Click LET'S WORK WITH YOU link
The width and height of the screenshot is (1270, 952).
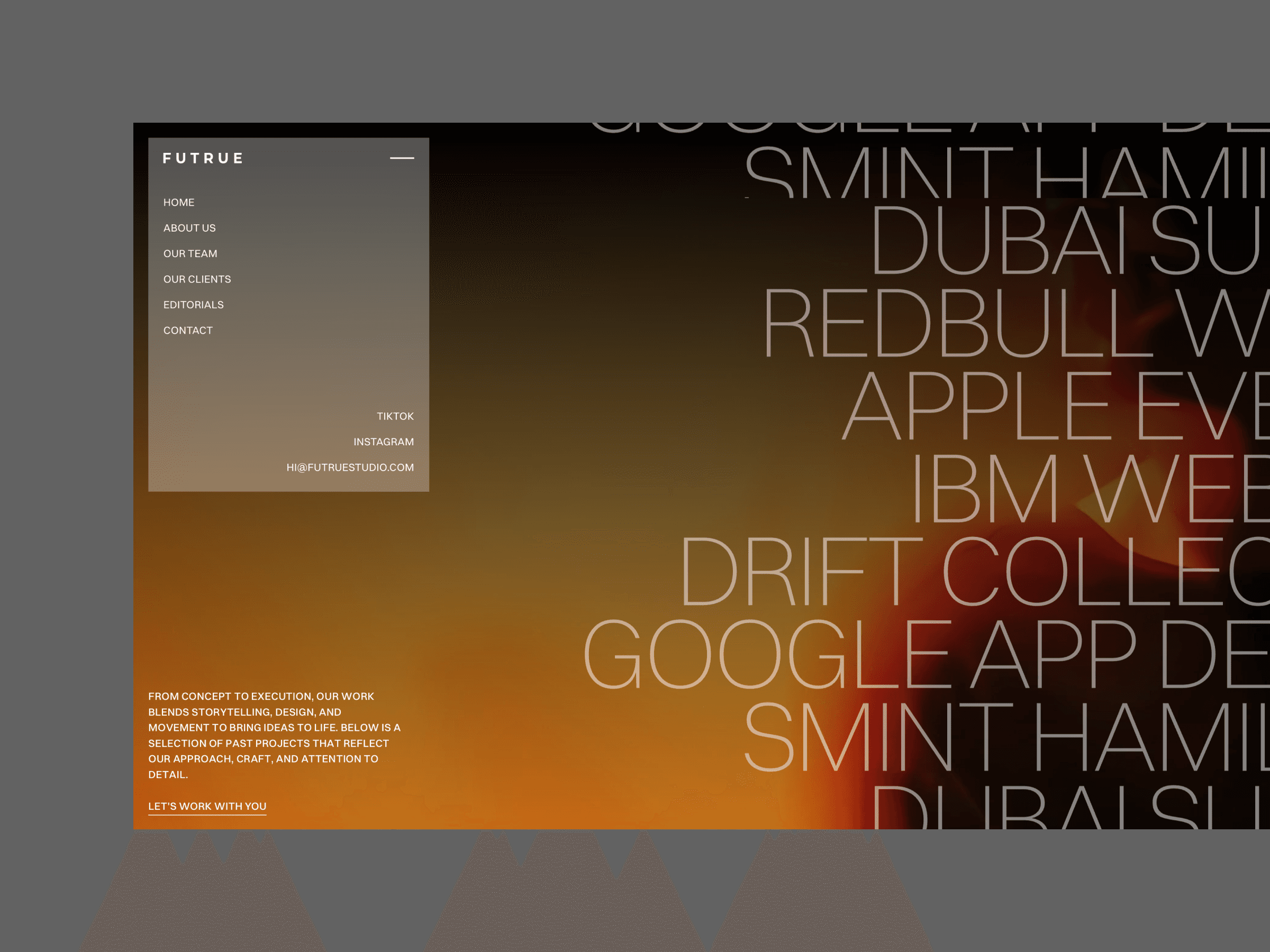pyautogui.click(x=207, y=806)
